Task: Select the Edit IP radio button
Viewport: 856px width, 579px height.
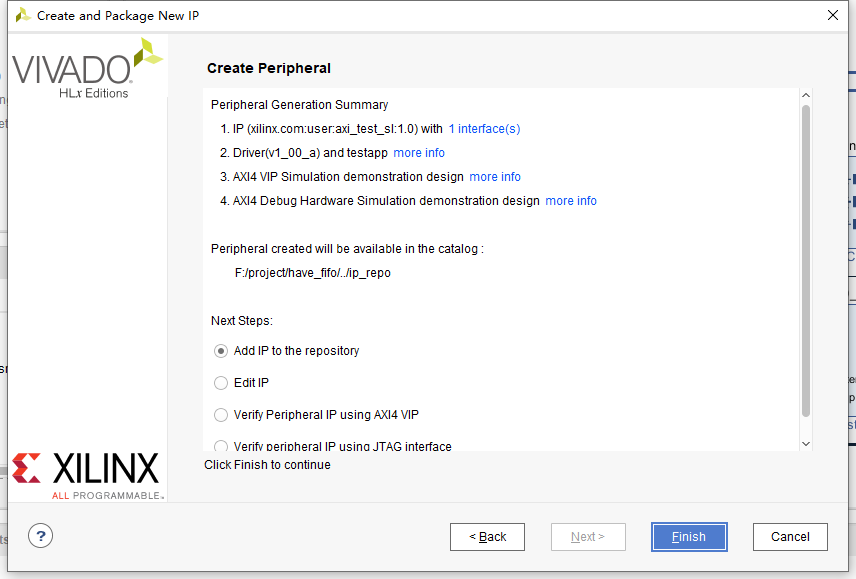Action: click(x=221, y=383)
